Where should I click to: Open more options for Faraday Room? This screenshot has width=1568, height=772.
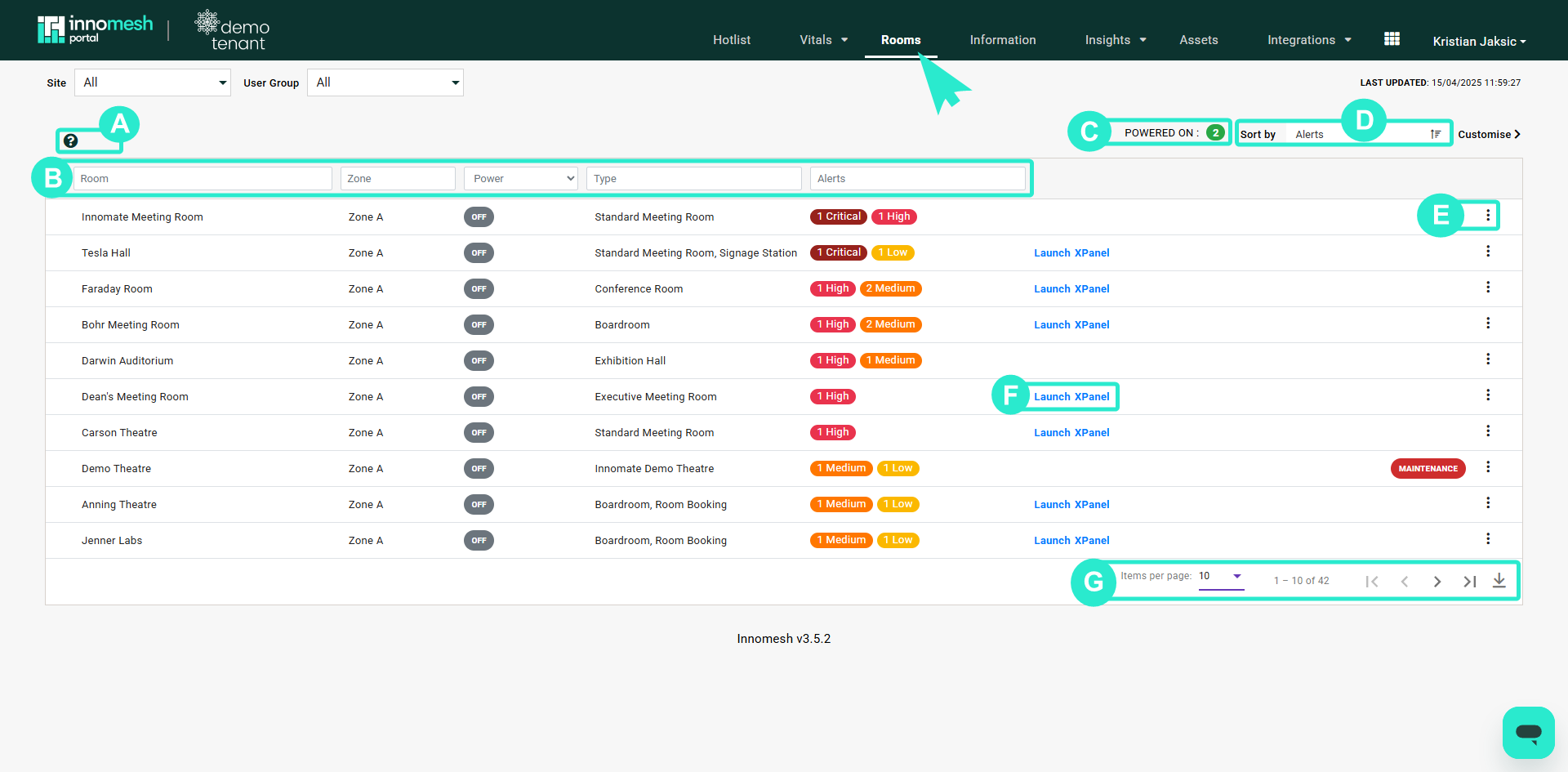pos(1488,288)
